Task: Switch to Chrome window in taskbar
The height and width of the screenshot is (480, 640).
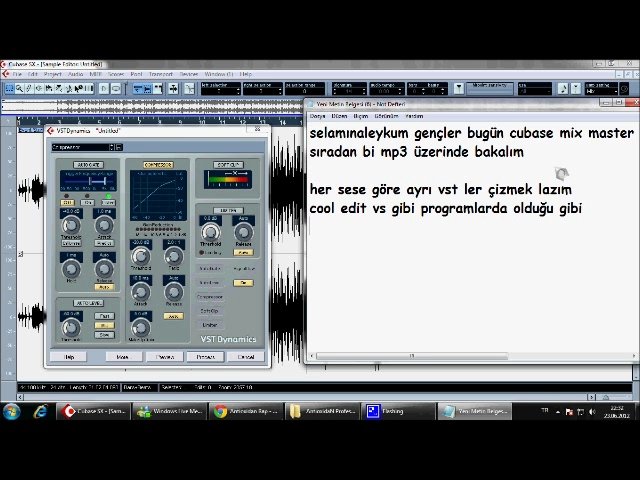Action: coord(245,411)
